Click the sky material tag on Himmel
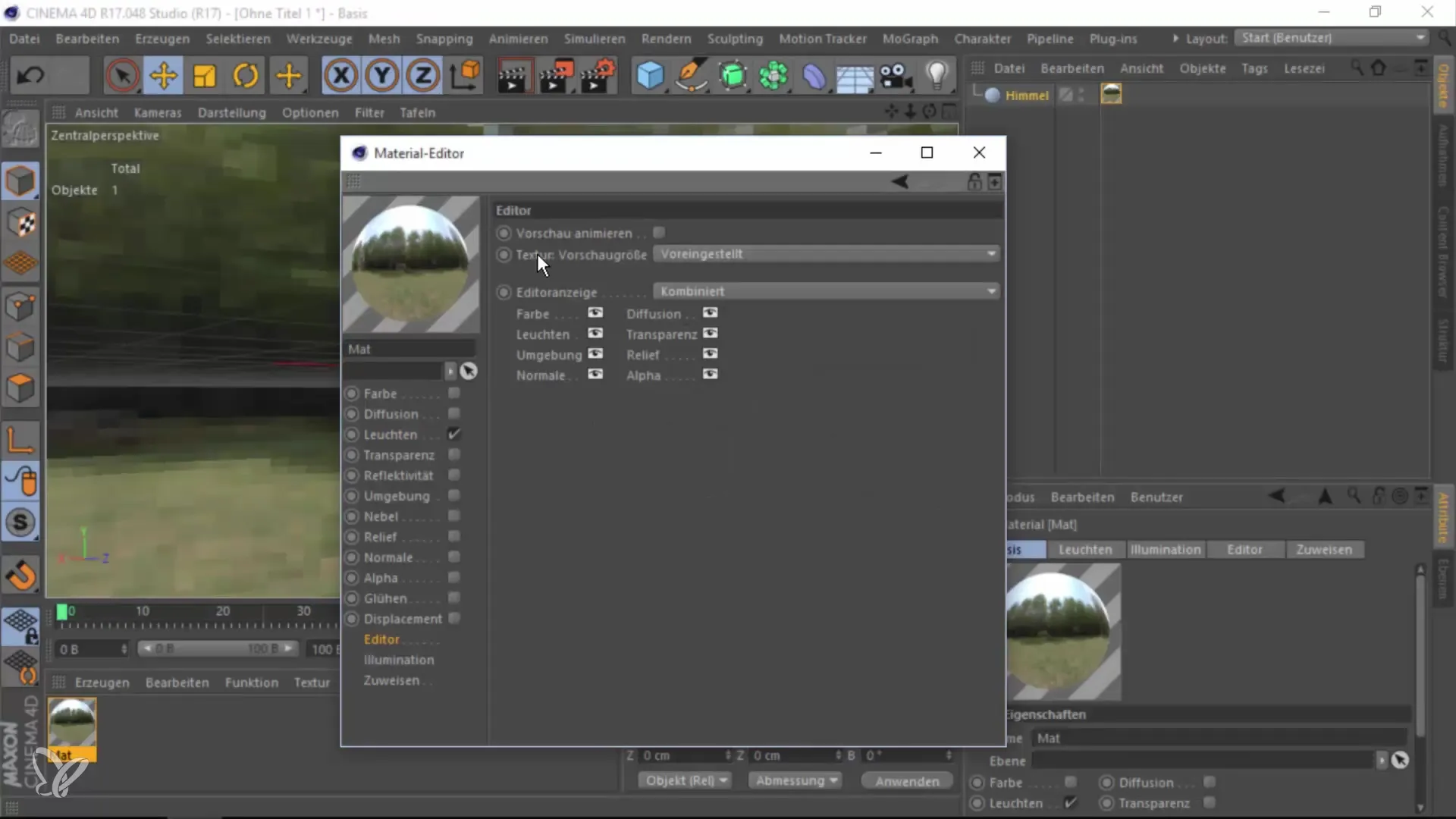Screen dimensions: 1456x819 pos(1111,95)
